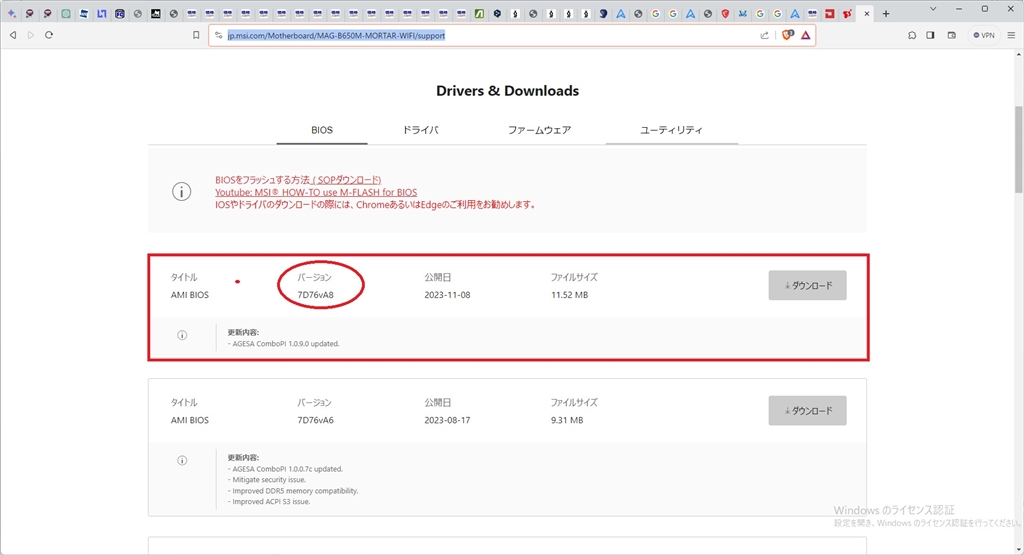Open the Youtube M-FLASH how-to link
Screen dimensions: 1024x555
(316, 192)
